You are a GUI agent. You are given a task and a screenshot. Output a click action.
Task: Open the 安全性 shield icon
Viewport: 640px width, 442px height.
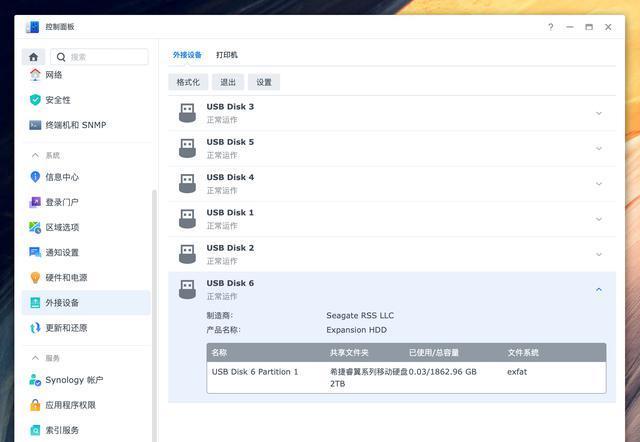[35, 100]
